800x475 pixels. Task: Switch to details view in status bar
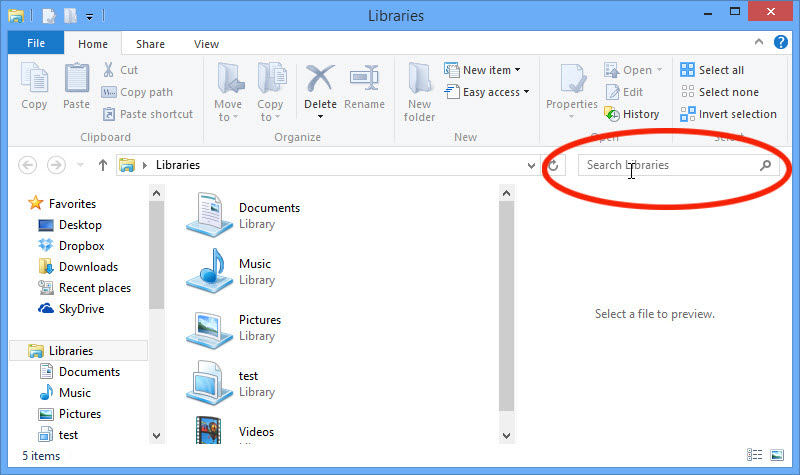tap(754, 455)
